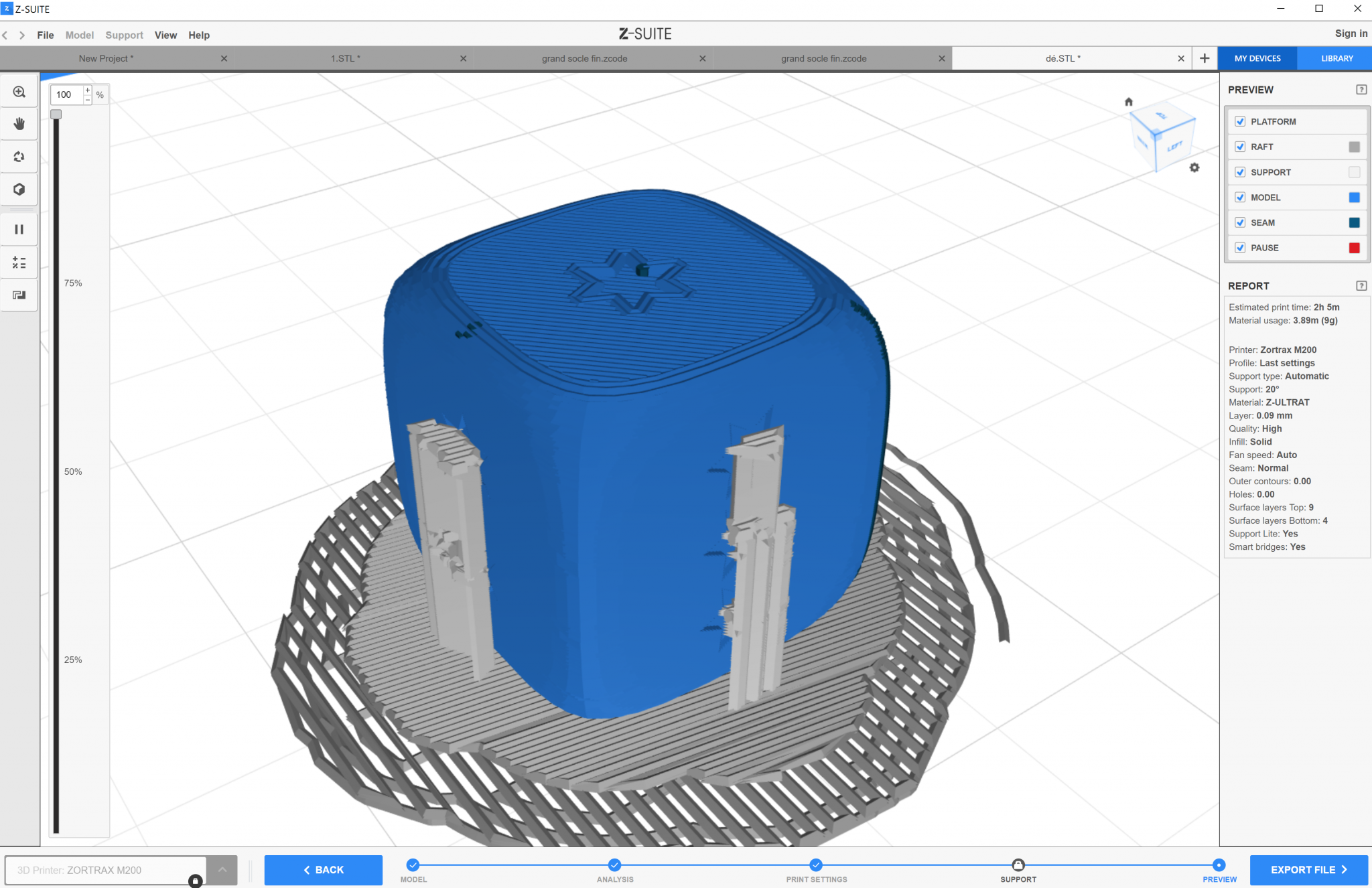Select the zoom magnifier tool
1372x888 pixels.
click(19, 92)
